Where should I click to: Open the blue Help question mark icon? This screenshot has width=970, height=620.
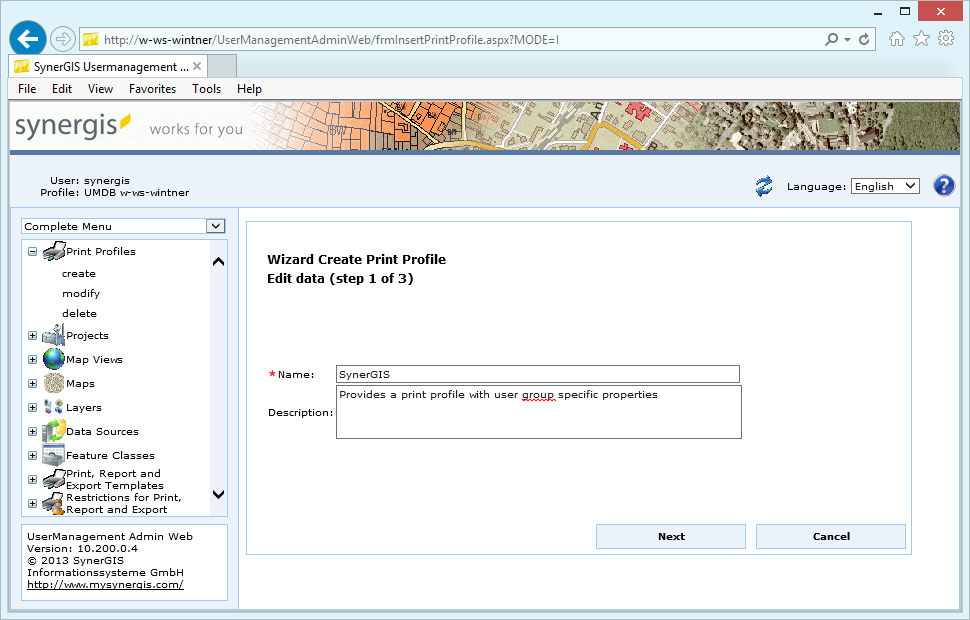click(x=943, y=185)
